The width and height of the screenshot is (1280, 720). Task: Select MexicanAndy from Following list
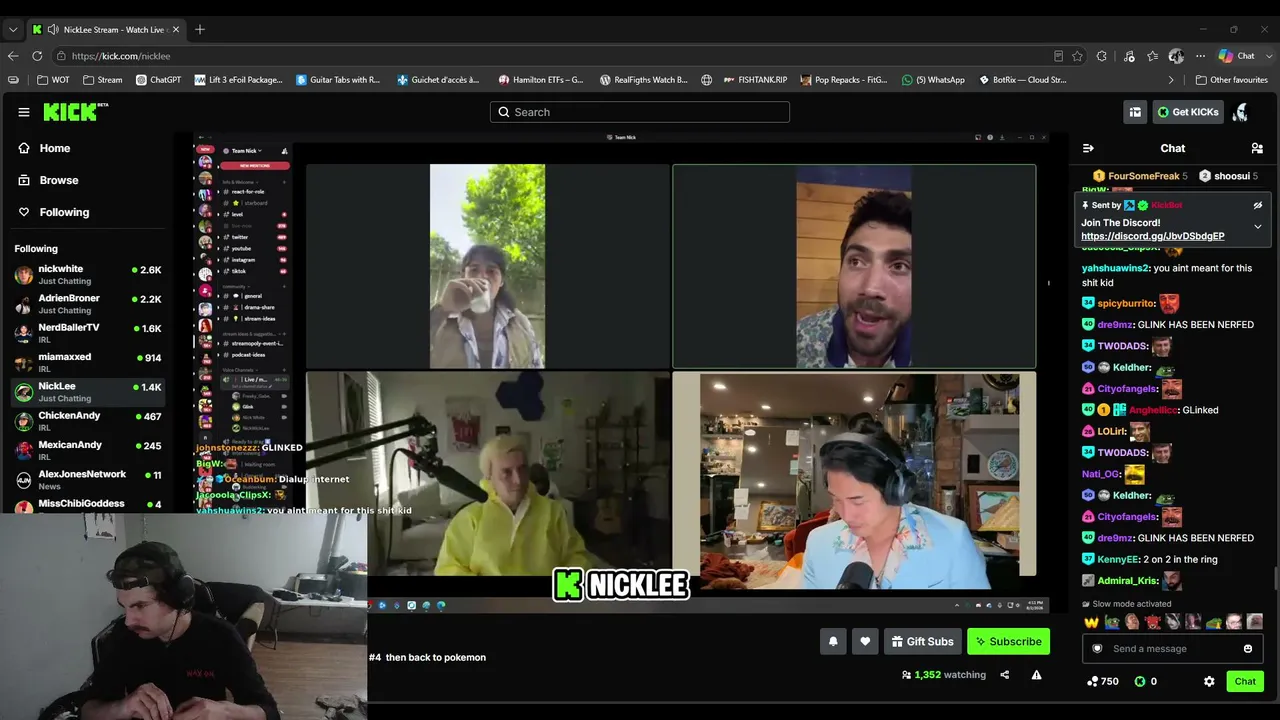pyautogui.click(x=88, y=450)
